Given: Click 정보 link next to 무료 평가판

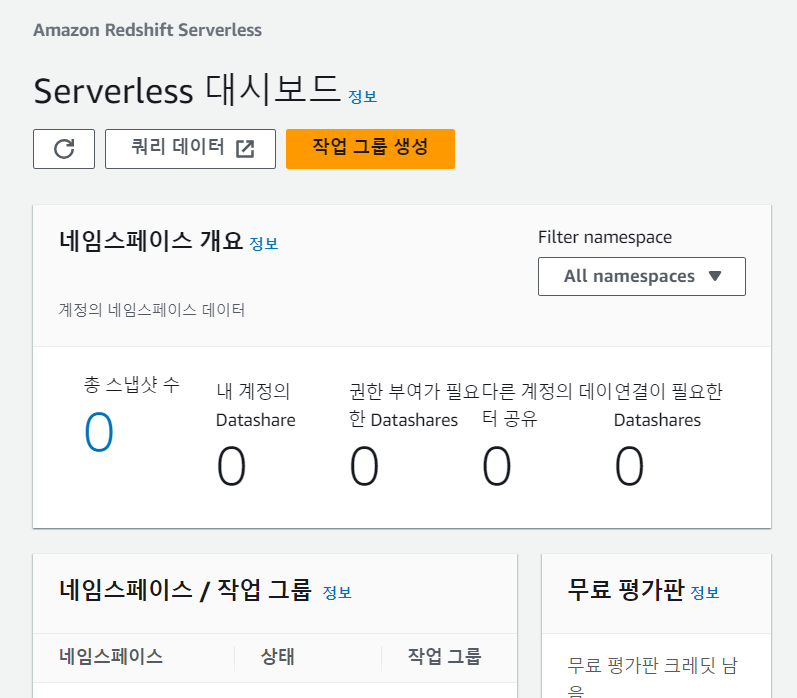Looking at the screenshot, I should 705,592.
